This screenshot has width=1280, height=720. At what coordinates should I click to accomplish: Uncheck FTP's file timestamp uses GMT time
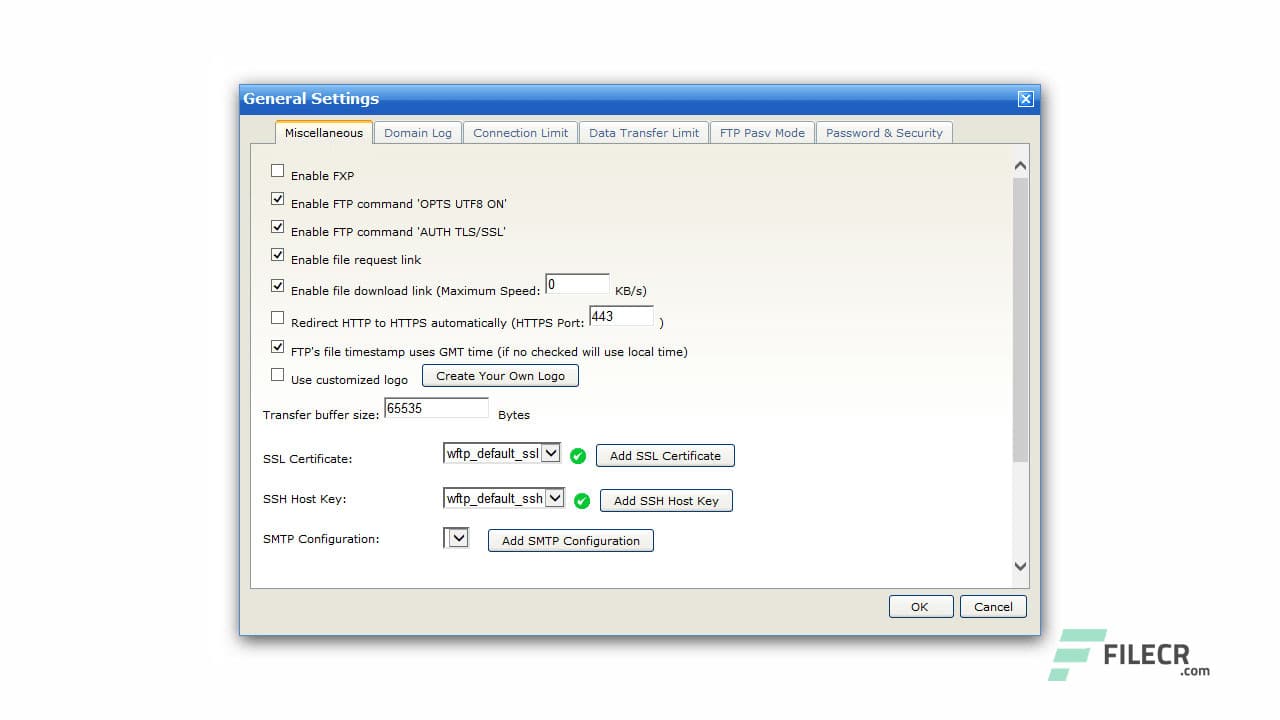point(277,346)
